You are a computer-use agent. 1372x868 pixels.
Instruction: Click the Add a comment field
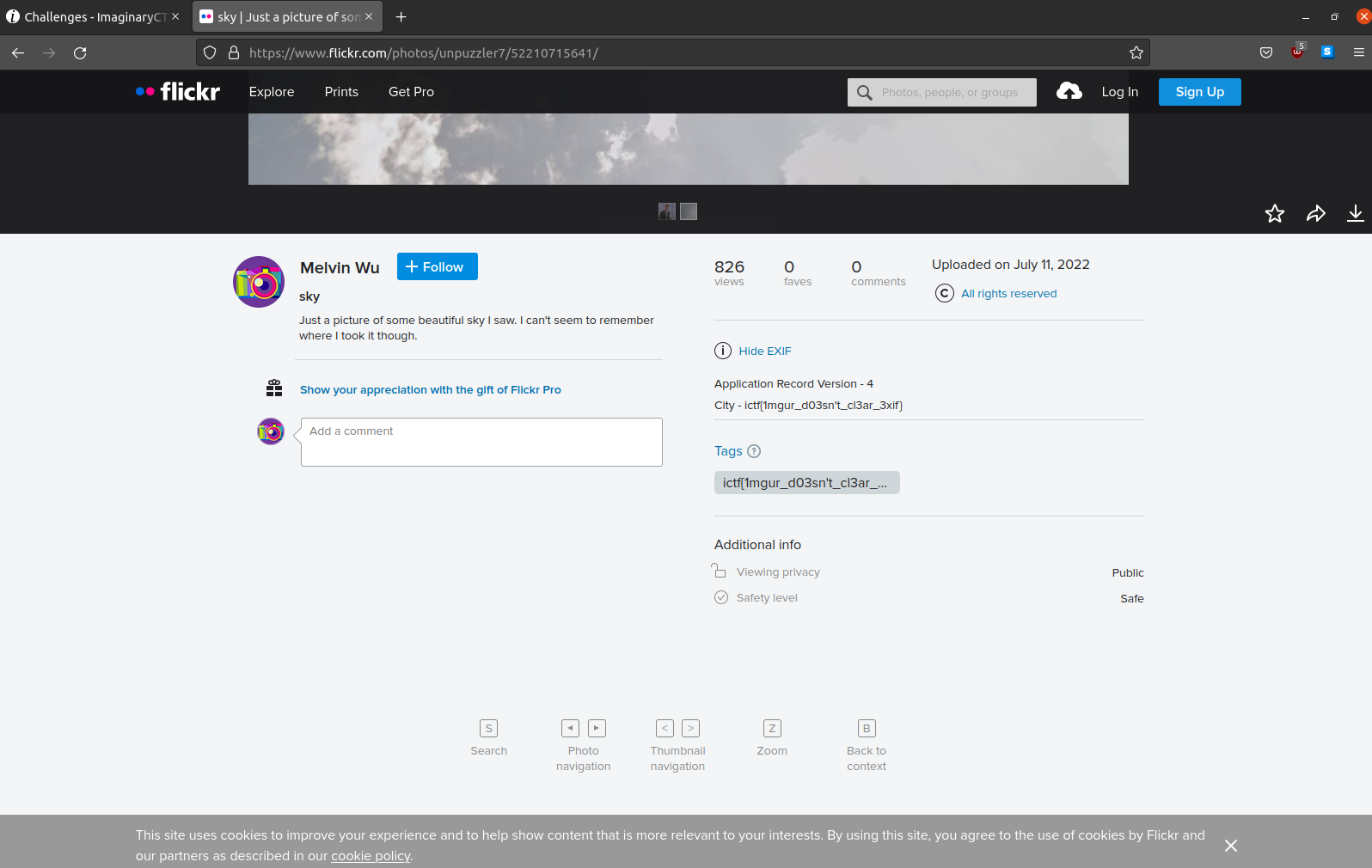pyautogui.click(x=481, y=442)
